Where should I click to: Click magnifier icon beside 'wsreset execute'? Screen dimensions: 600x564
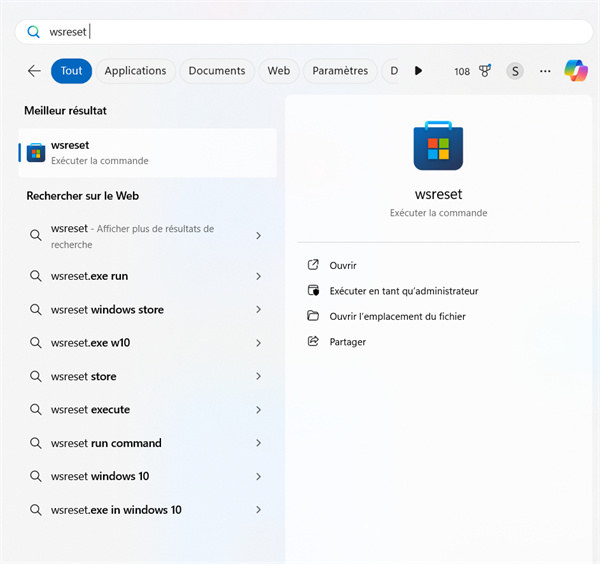(x=36, y=409)
